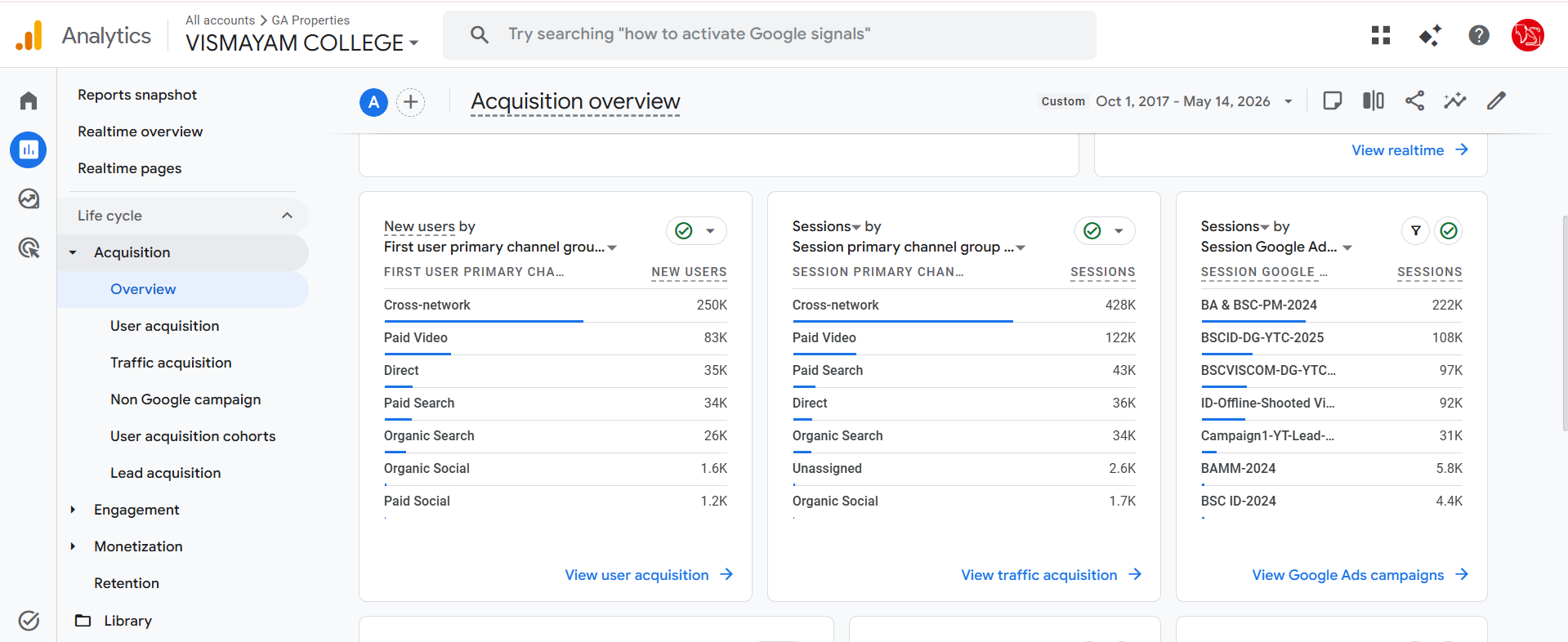Expand the Monetization tree group

pos(73,546)
